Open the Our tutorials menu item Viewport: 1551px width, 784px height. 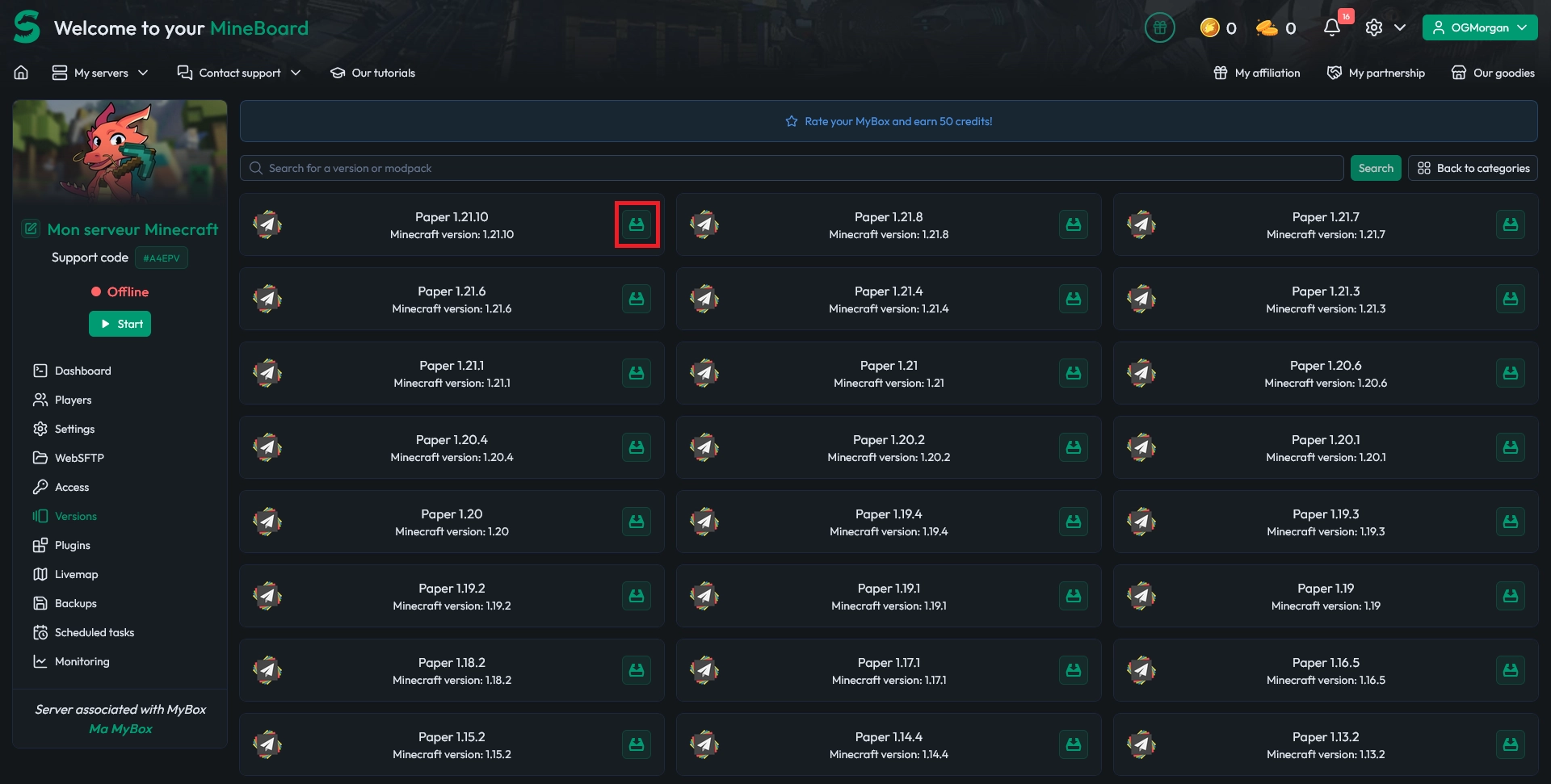click(372, 73)
